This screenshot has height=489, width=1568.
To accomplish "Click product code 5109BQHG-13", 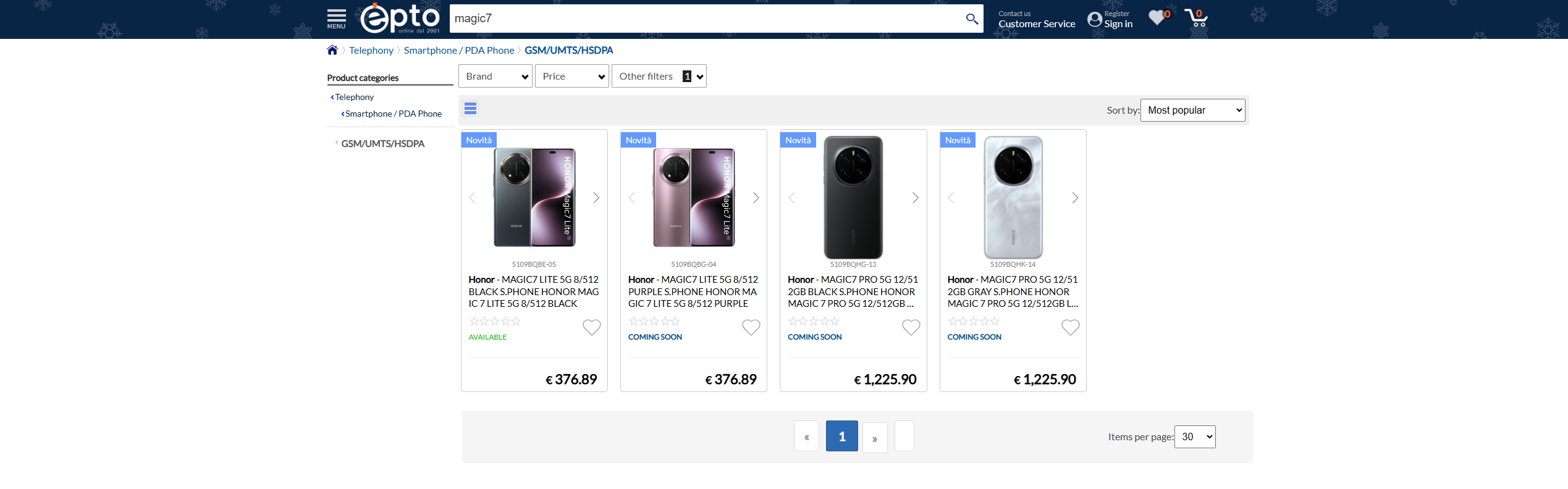I will click(x=853, y=264).
